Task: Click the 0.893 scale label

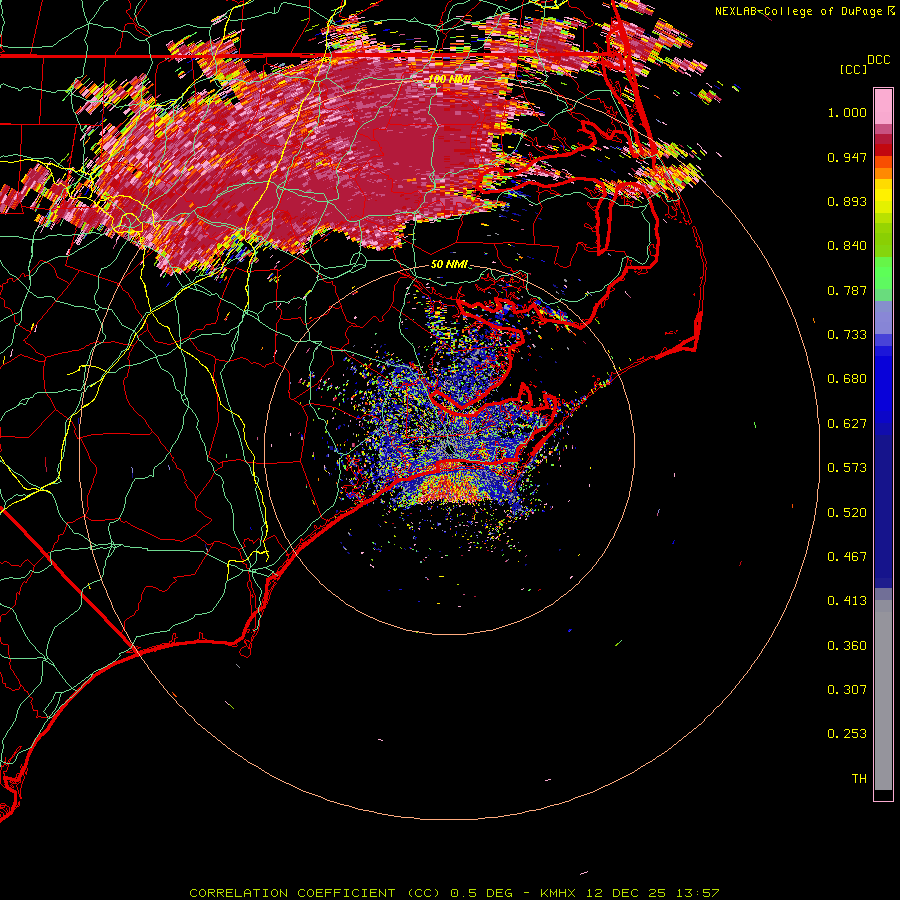Action: tap(847, 201)
